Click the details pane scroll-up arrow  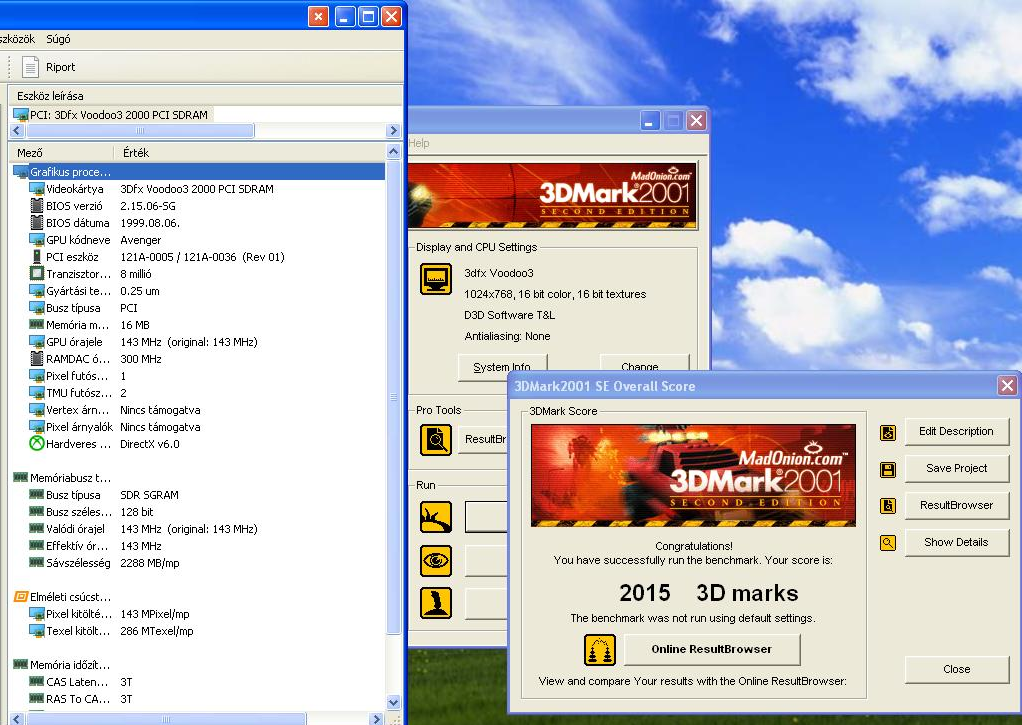(x=394, y=152)
